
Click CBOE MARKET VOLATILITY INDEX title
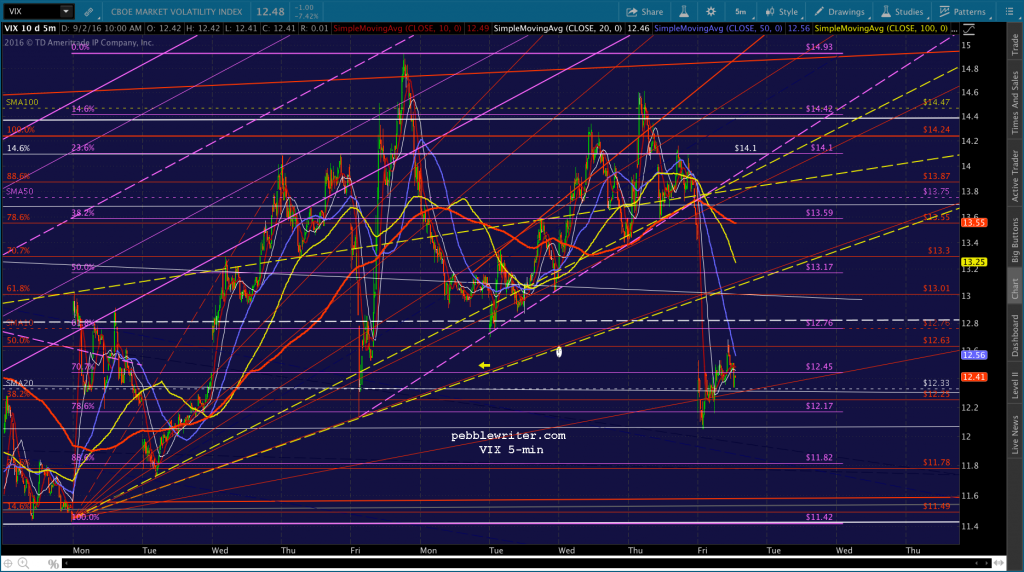coord(176,12)
